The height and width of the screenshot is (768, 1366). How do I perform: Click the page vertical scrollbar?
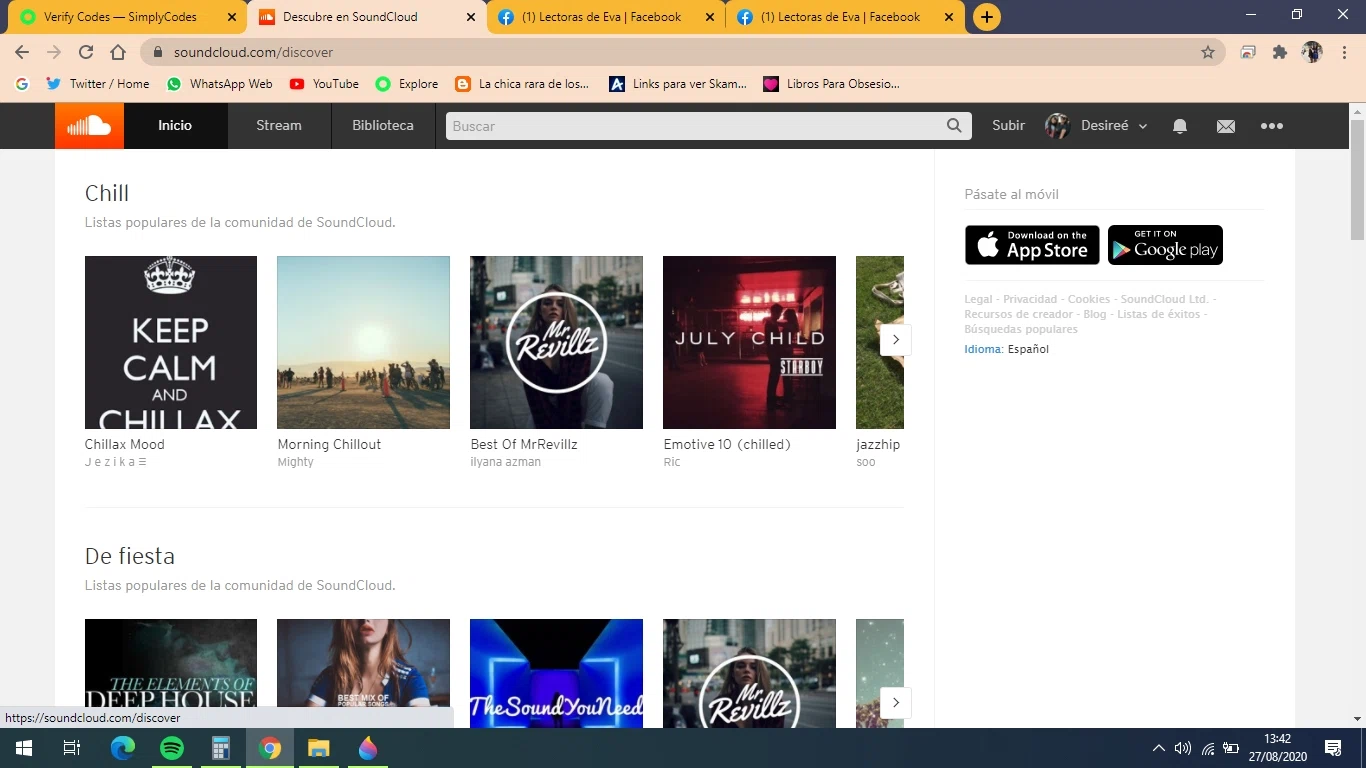click(1357, 180)
